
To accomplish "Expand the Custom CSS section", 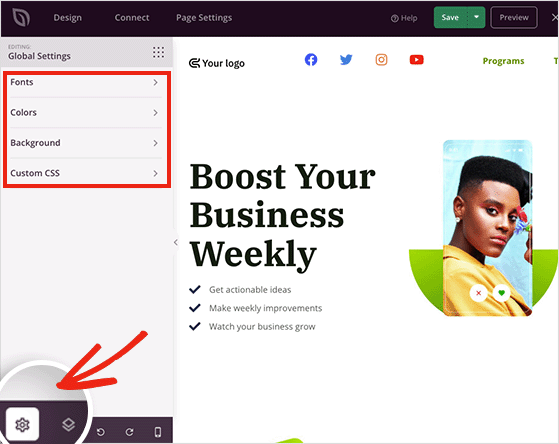I will [85, 173].
